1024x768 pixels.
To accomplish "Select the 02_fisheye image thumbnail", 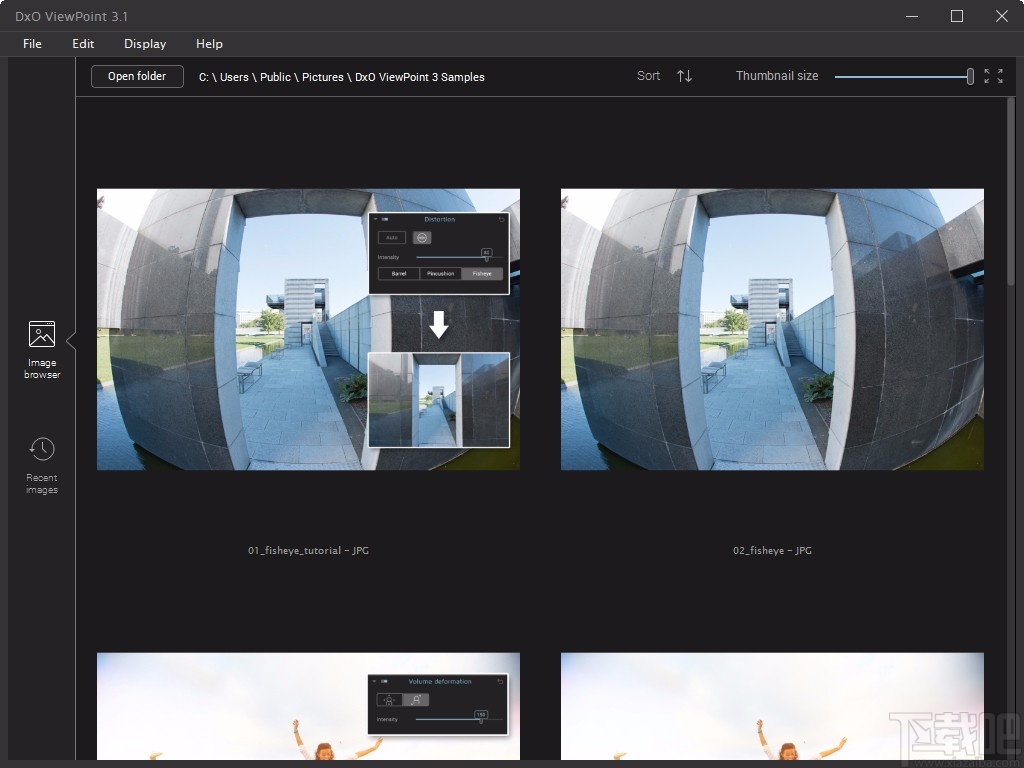I will pyautogui.click(x=772, y=329).
